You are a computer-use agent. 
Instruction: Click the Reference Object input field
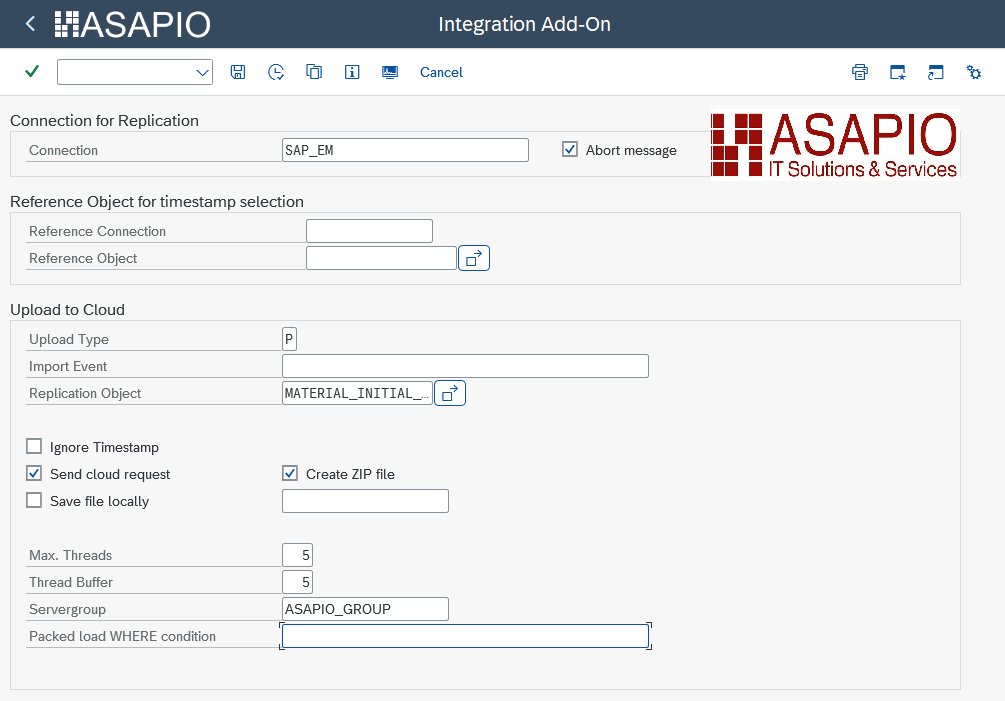pyautogui.click(x=381, y=258)
